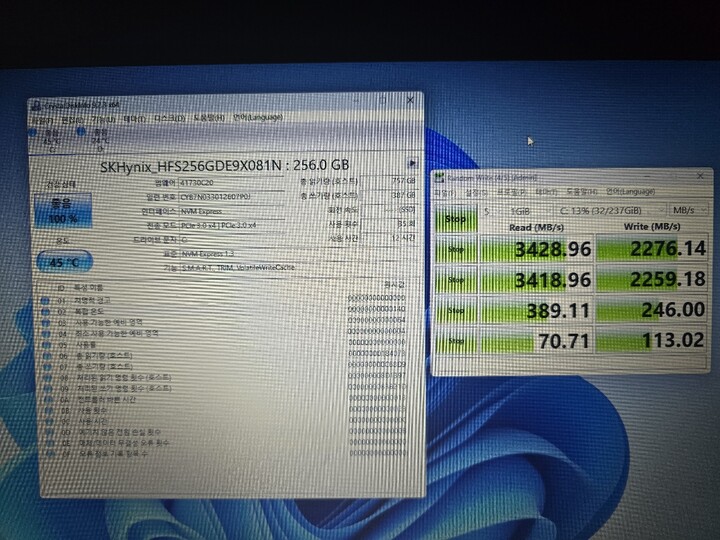Open the C: 13% (32/237GiB) drive dropdown
This screenshot has width=720, height=540.
point(610,211)
